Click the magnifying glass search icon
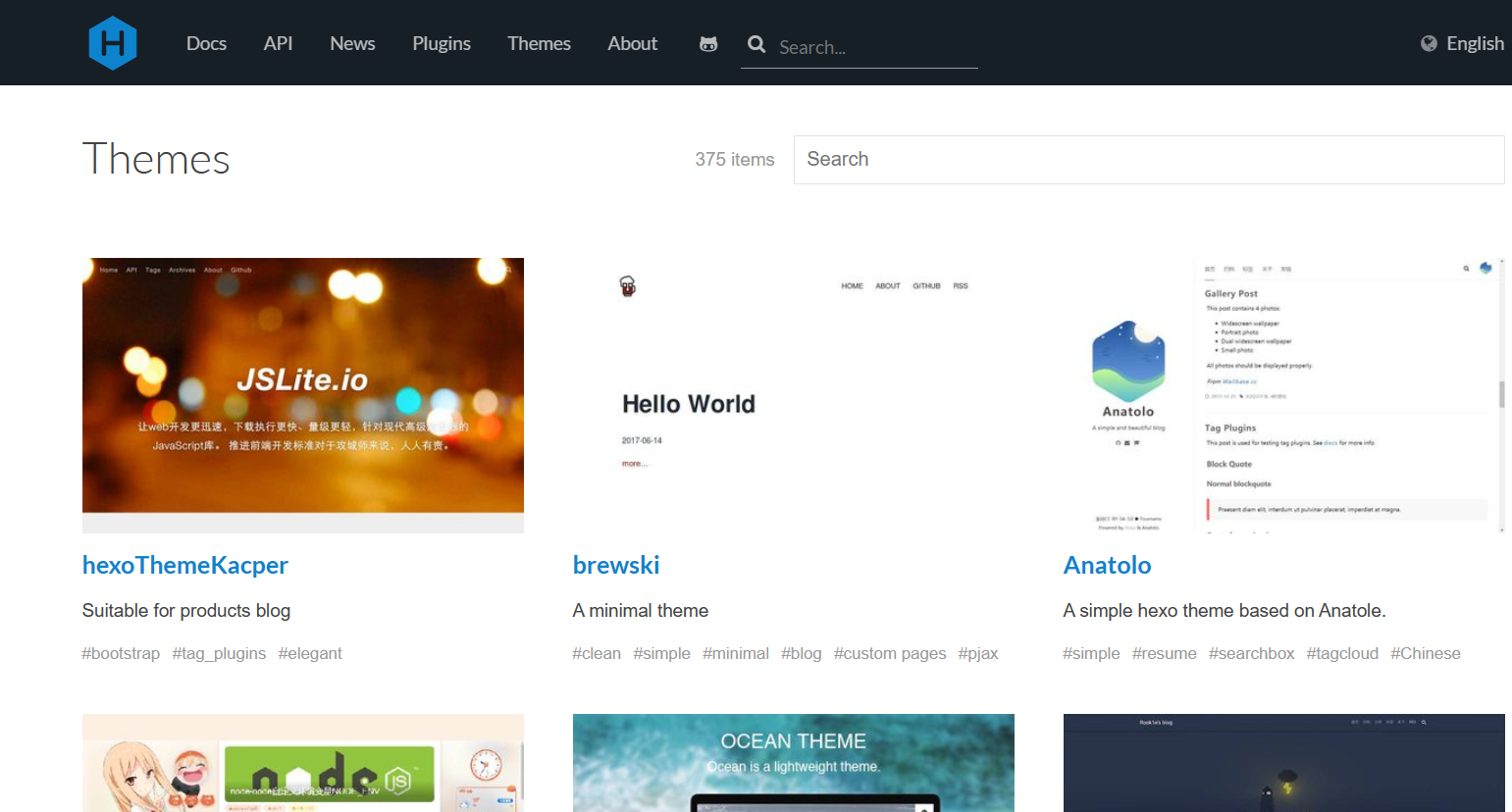This screenshot has height=812, width=1512. click(x=756, y=44)
